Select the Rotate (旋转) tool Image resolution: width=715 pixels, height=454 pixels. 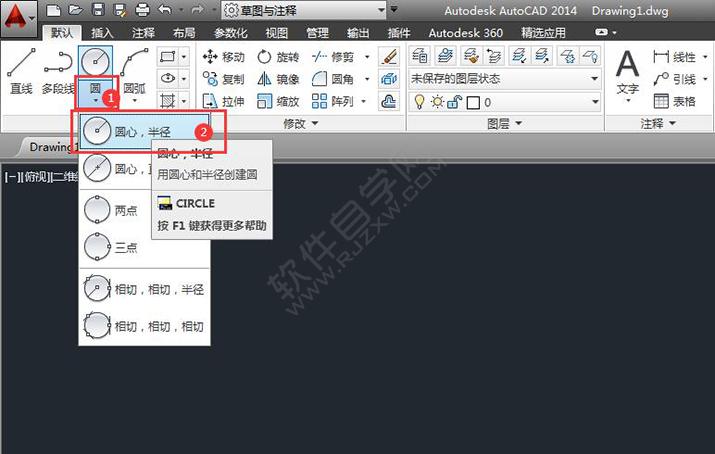coord(278,57)
